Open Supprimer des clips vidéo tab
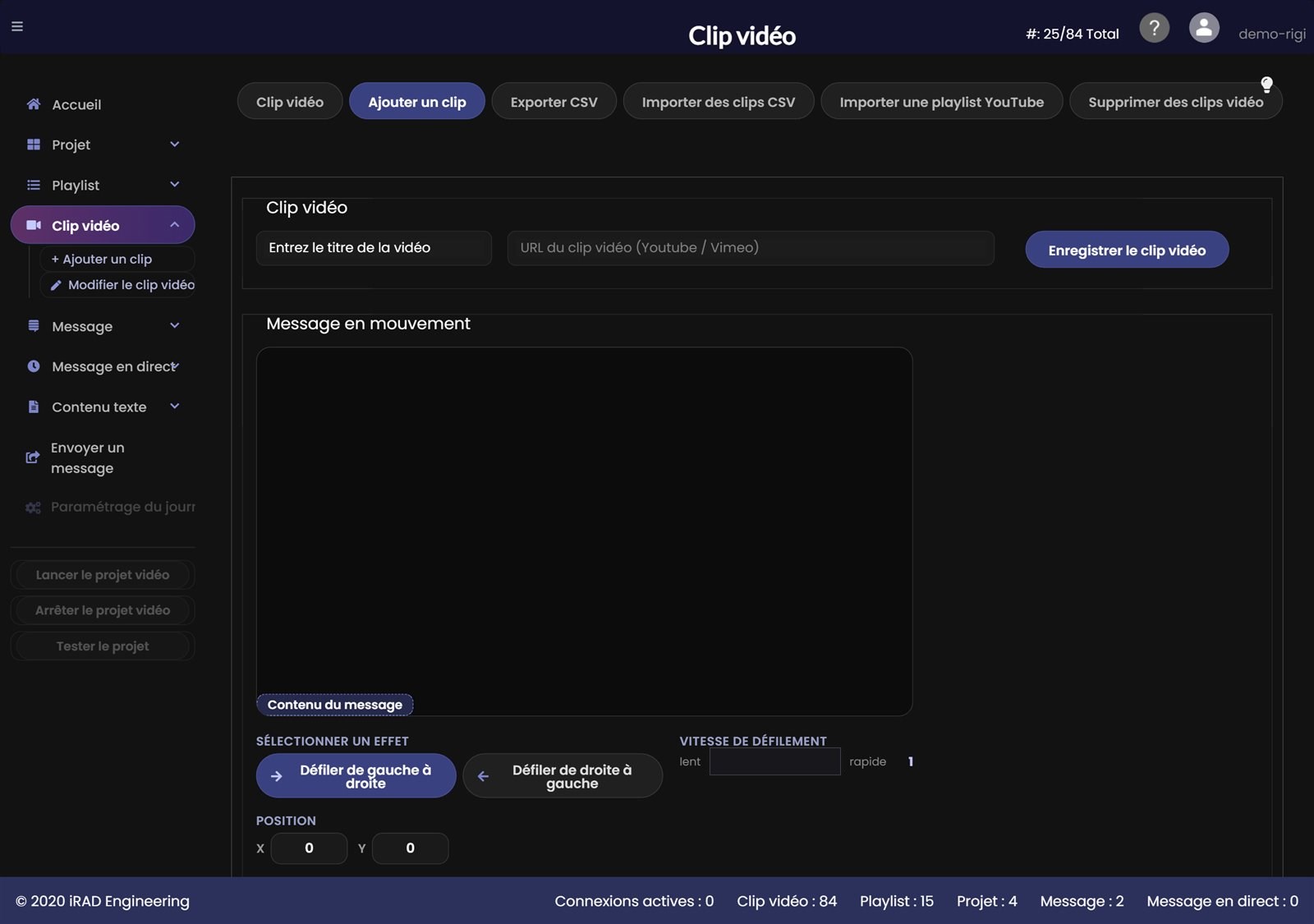Image resolution: width=1314 pixels, height=924 pixels. pyautogui.click(x=1176, y=102)
